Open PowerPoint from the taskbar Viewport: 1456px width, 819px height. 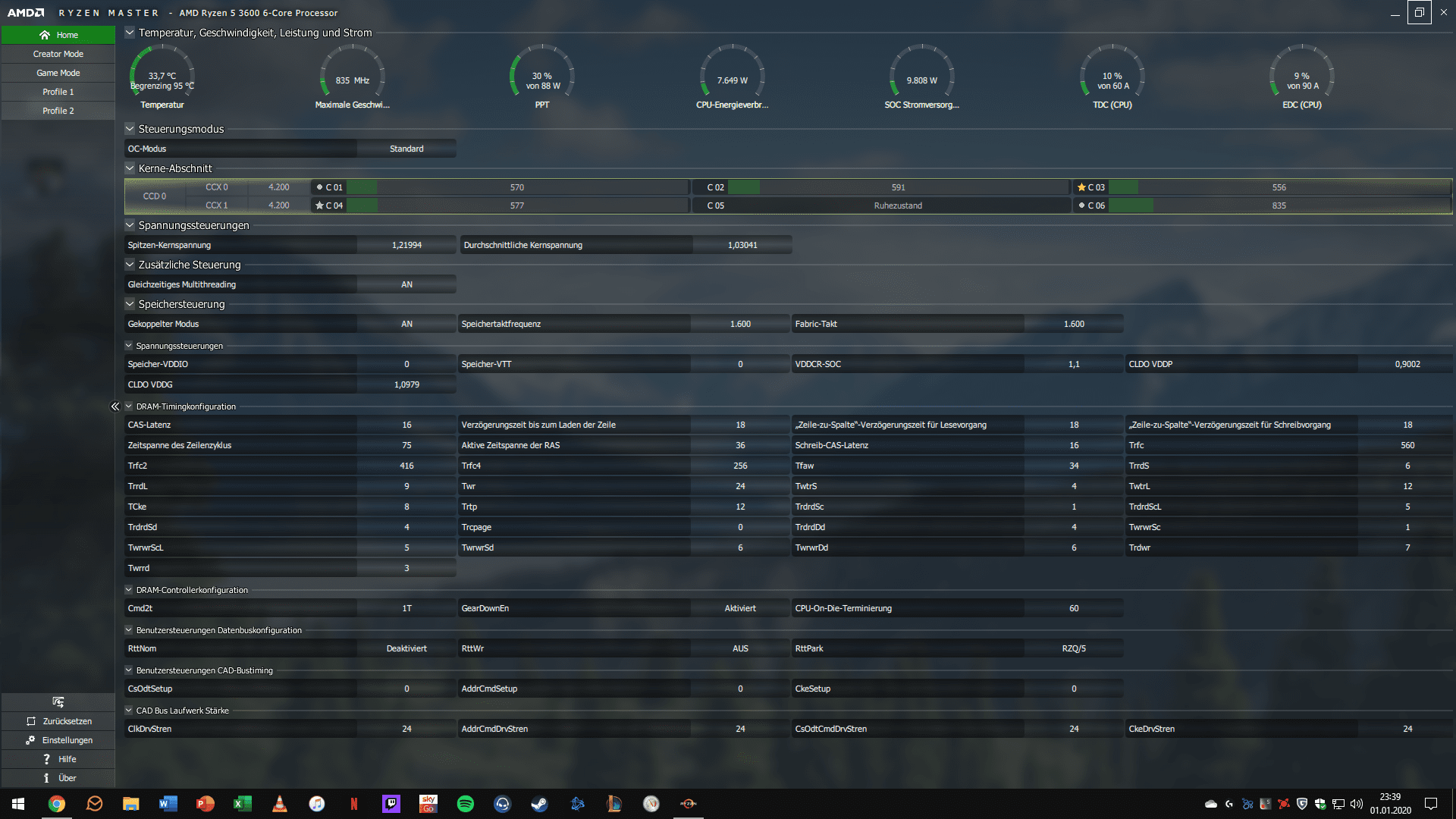click(206, 804)
